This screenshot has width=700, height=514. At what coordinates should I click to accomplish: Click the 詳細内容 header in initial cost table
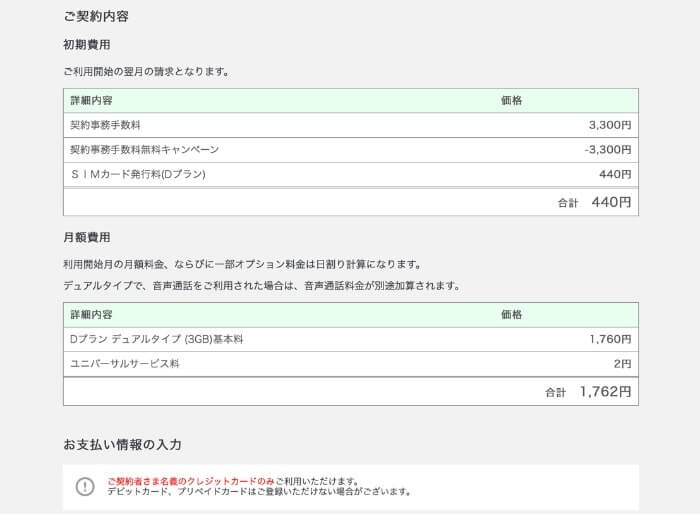92,100
